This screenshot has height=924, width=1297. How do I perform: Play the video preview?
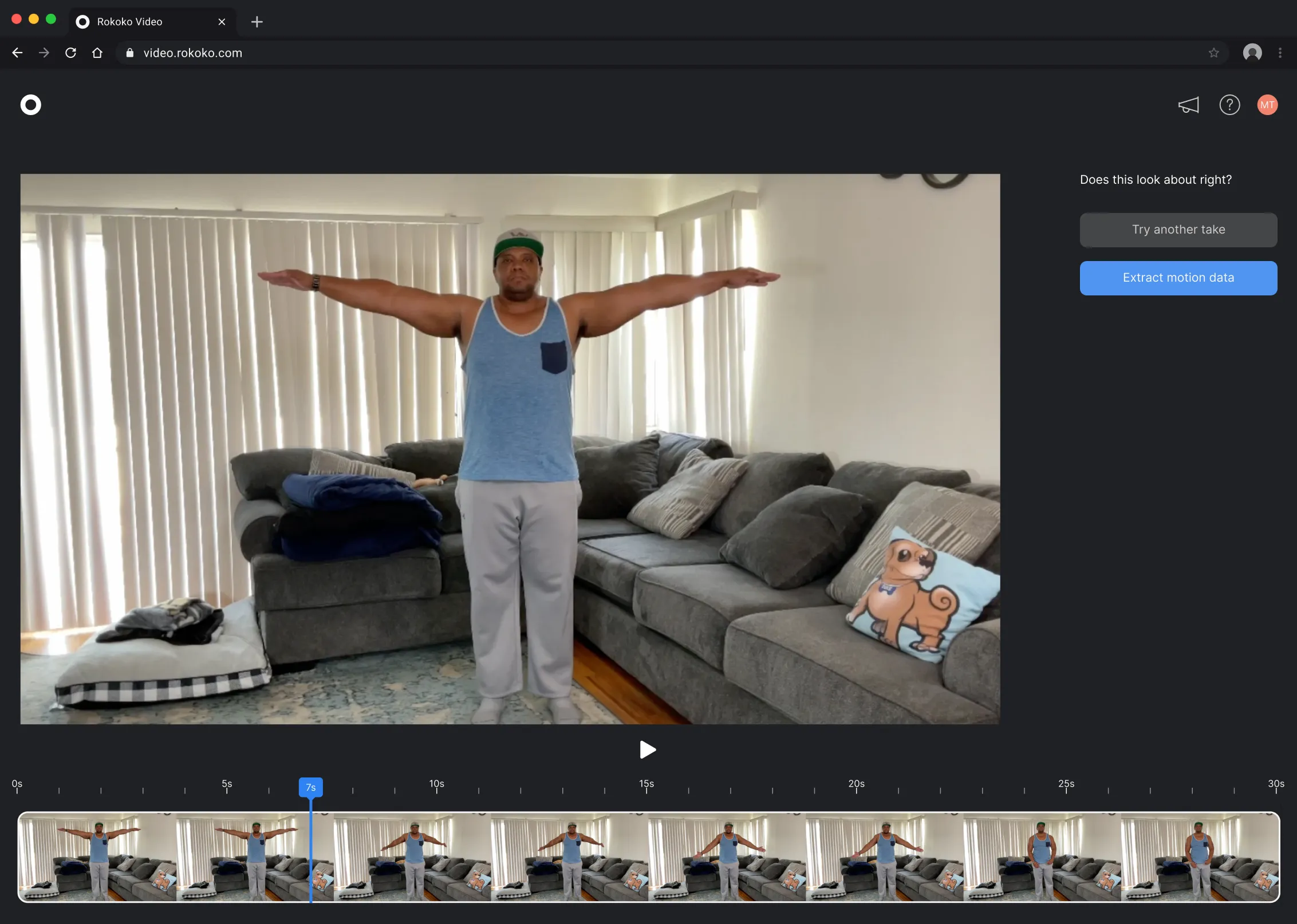click(x=647, y=749)
